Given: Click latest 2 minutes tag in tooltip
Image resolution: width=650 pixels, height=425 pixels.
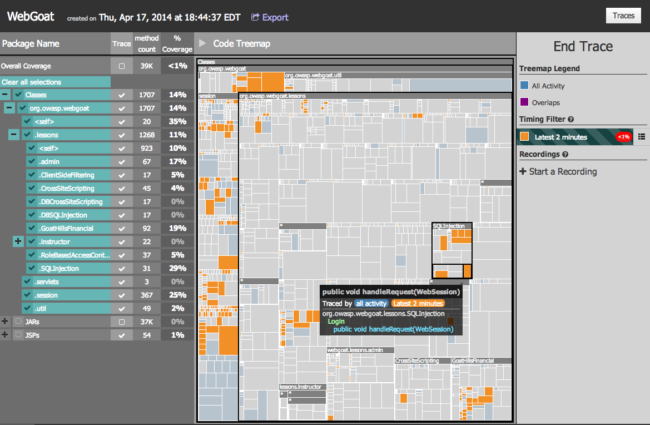Looking at the screenshot, I should tap(417, 304).
